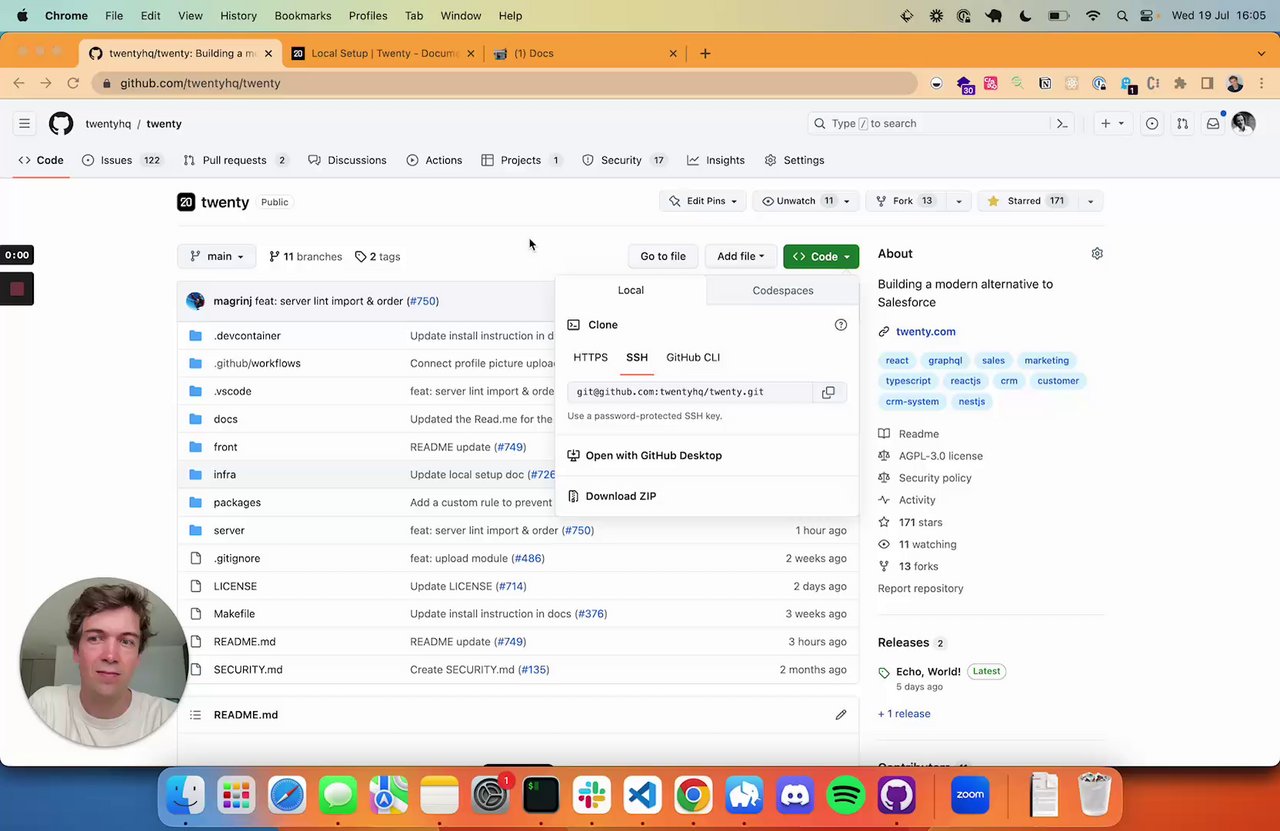Open Chrome extensions puzzle icon
The width and height of the screenshot is (1280, 831).
[x=1180, y=83]
